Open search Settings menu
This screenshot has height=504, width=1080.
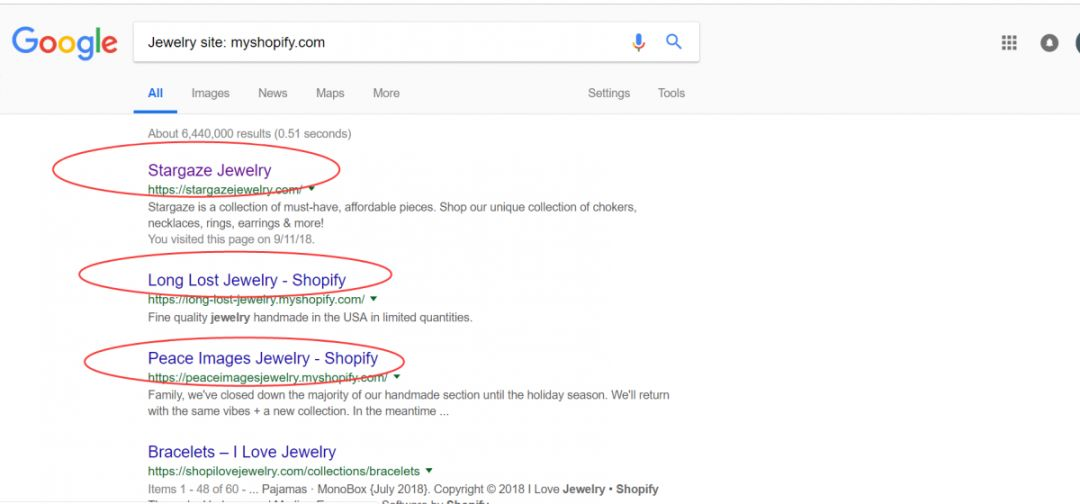[609, 93]
